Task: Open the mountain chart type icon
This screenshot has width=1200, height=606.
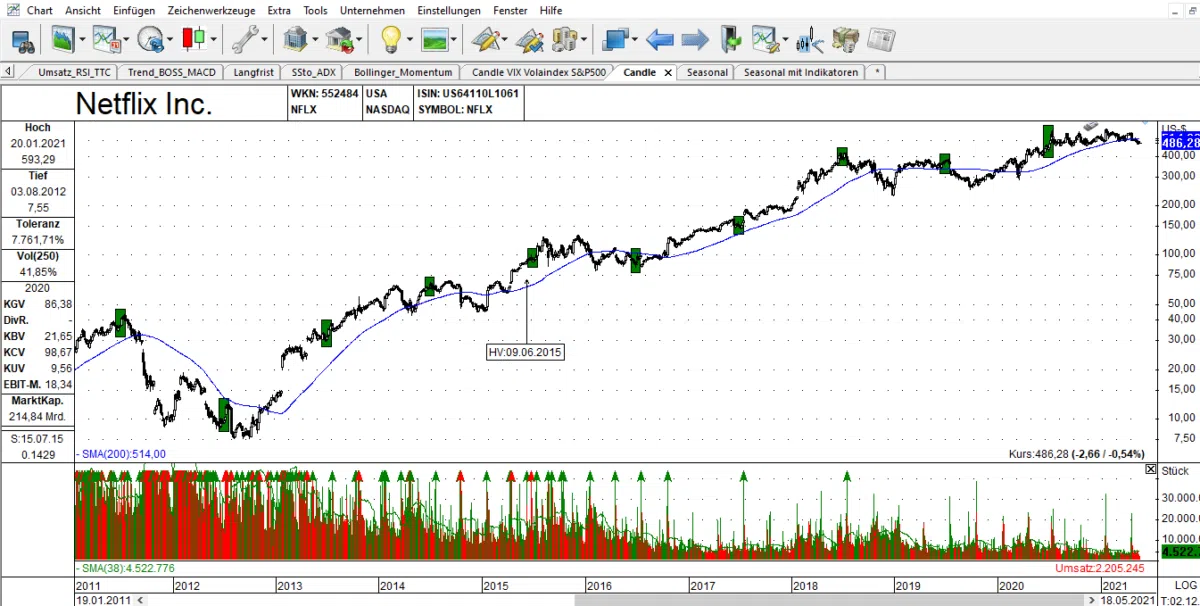Action: click(x=62, y=40)
